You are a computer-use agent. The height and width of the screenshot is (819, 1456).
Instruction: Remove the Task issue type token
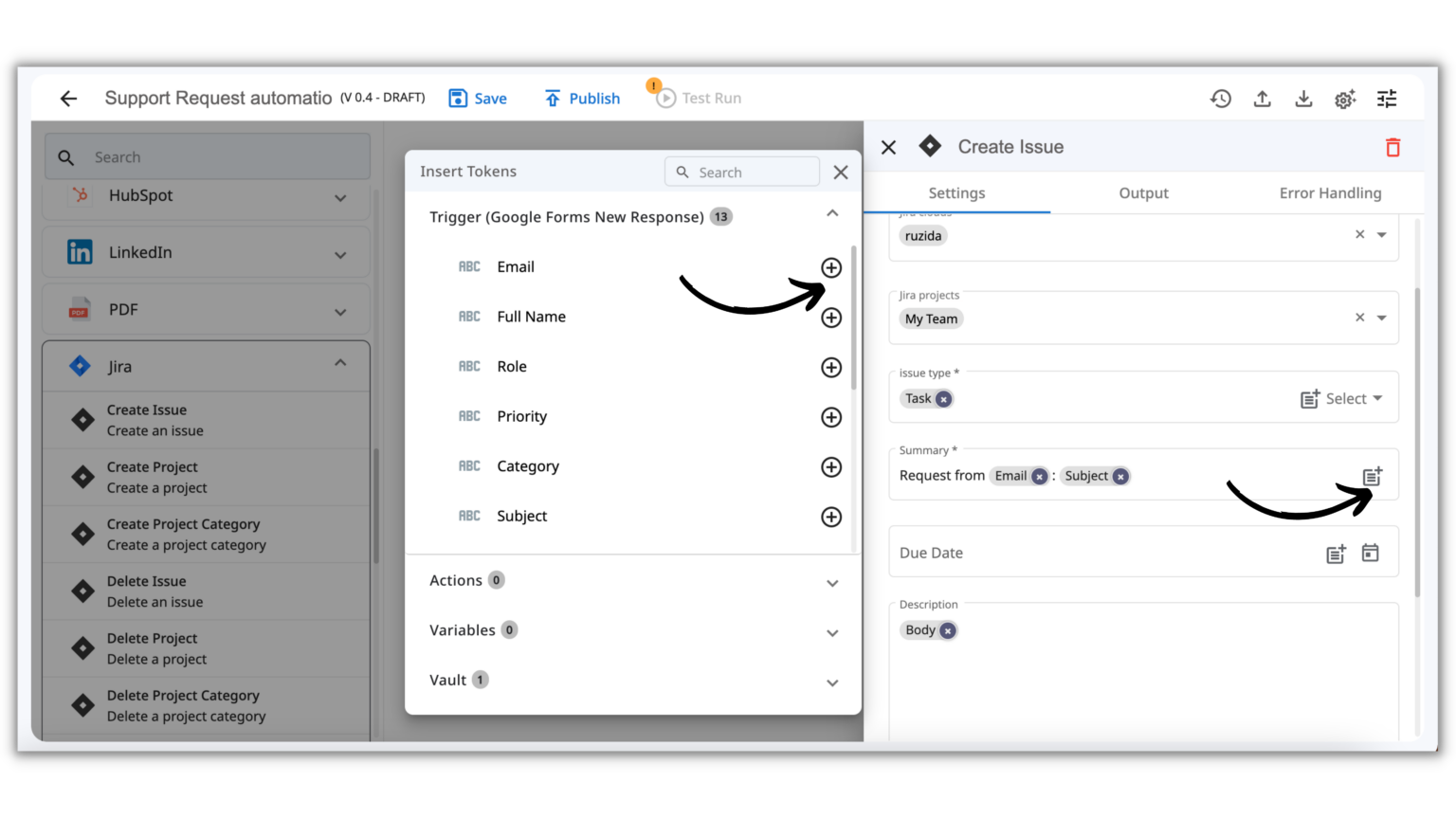pyautogui.click(x=944, y=398)
